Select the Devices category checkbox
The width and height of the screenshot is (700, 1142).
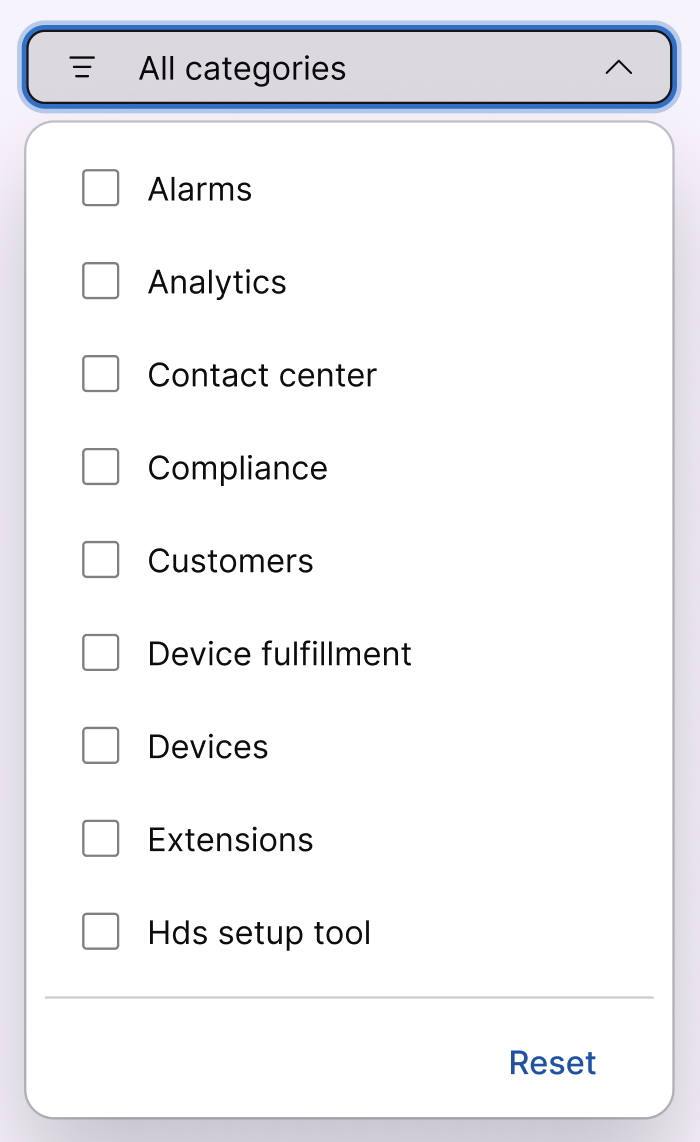click(x=100, y=745)
